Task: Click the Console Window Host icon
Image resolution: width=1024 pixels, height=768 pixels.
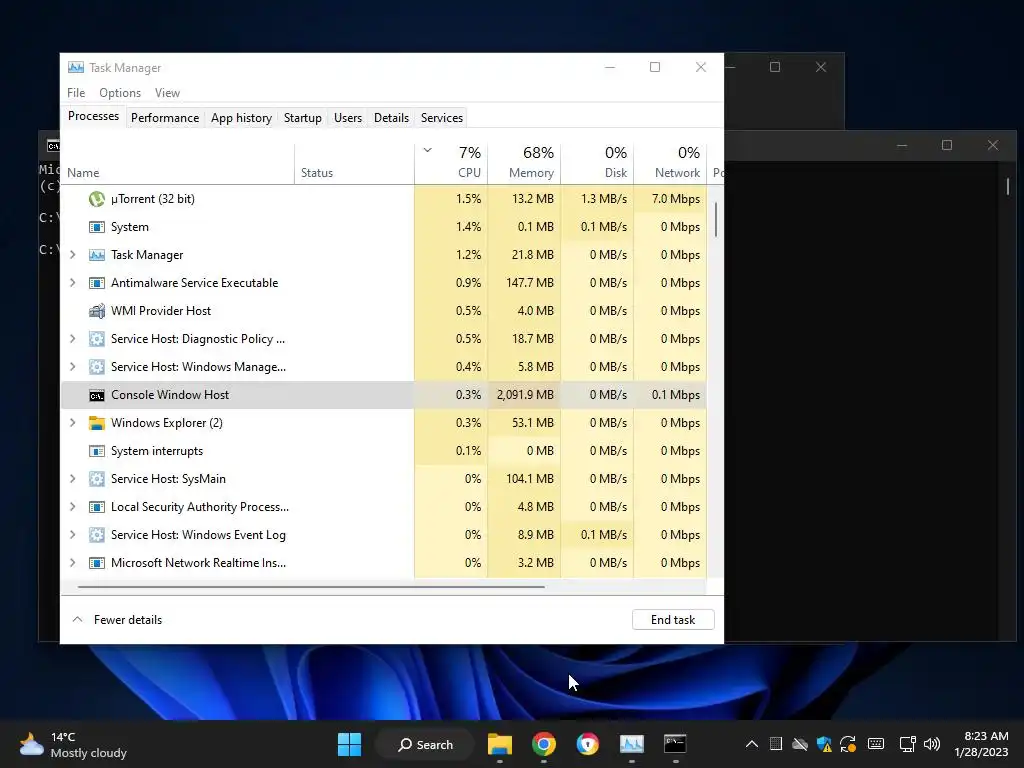Action: click(x=97, y=396)
